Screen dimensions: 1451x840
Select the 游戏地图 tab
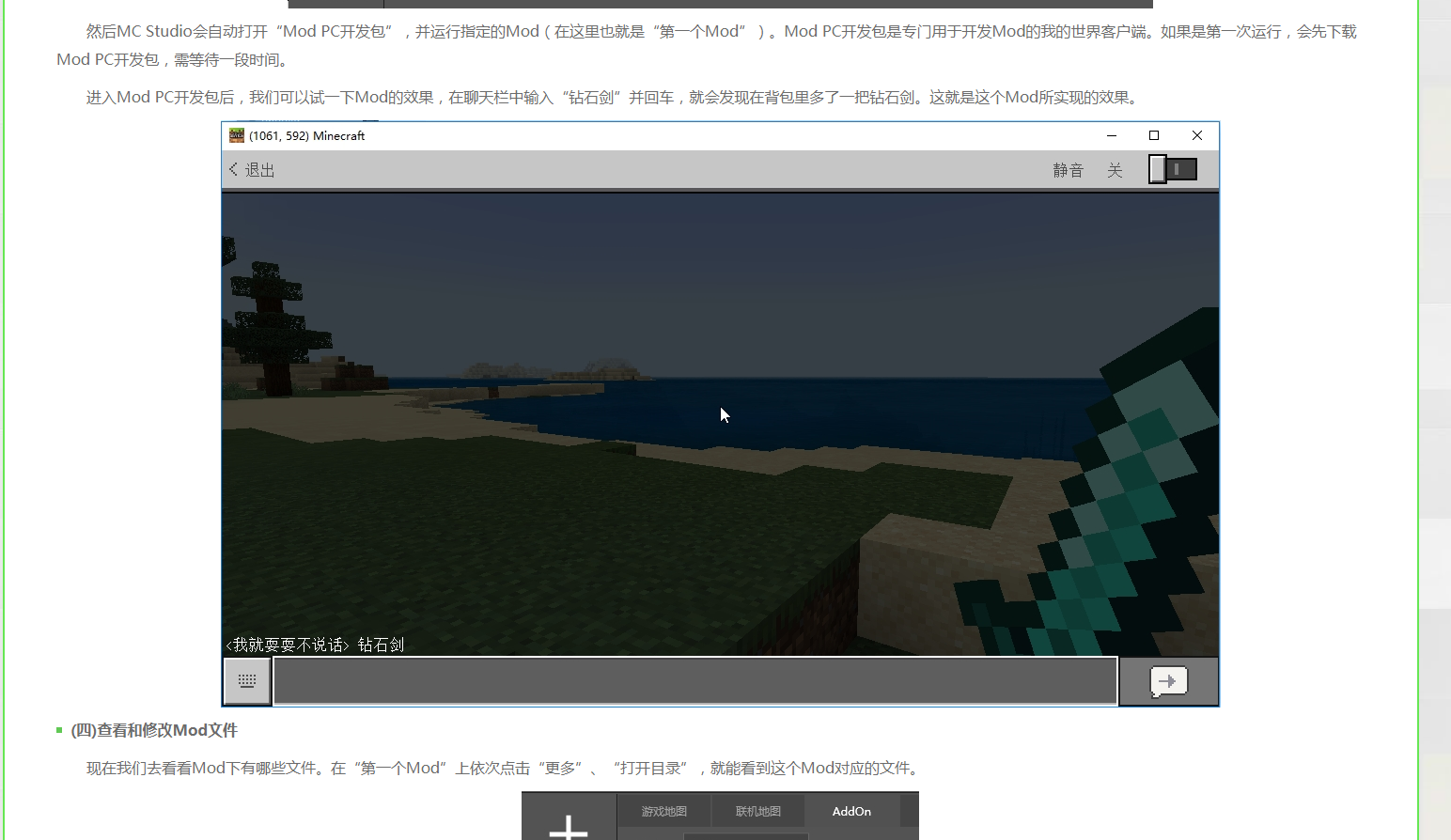[x=664, y=811]
